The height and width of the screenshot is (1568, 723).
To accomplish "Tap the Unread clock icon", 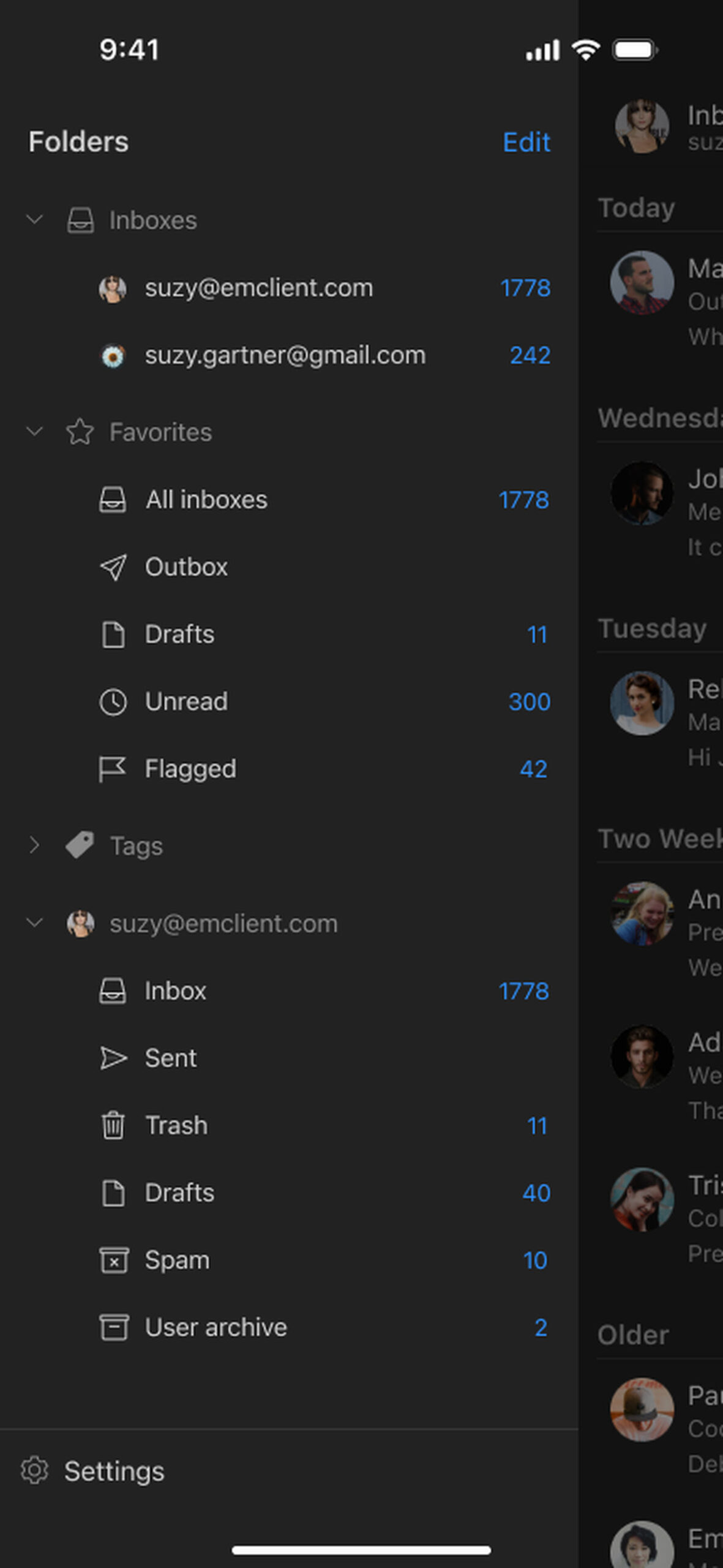I will pos(113,702).
